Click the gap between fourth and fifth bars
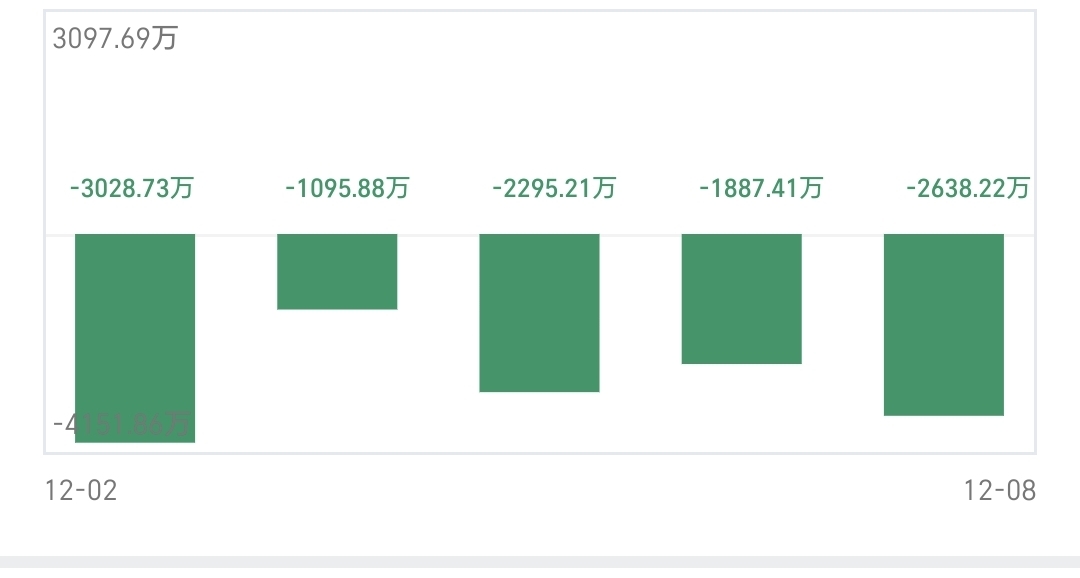The image size is (1080, 578). 843,324
